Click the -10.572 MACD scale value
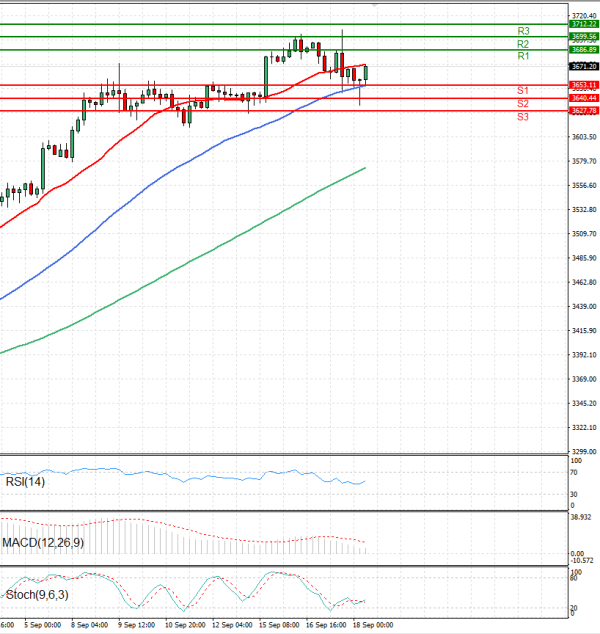This screenshot has width=600, height=634. point(582,560)
